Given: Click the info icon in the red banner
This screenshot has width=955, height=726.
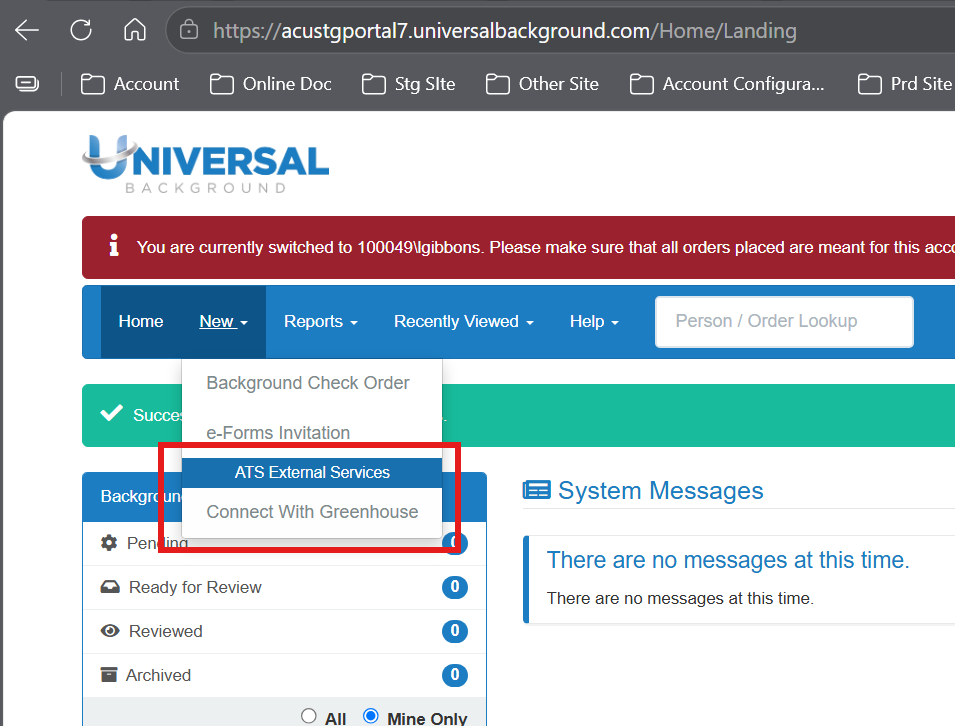Looking at the screenshot, I should click(x=114, y=245).
